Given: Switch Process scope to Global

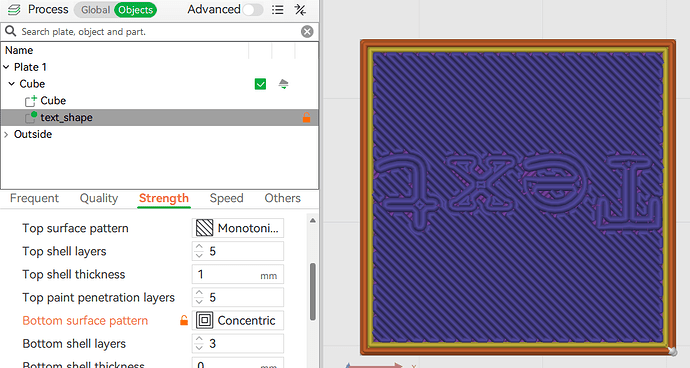Looking at the screenshot, I should (x=95, y=10).
